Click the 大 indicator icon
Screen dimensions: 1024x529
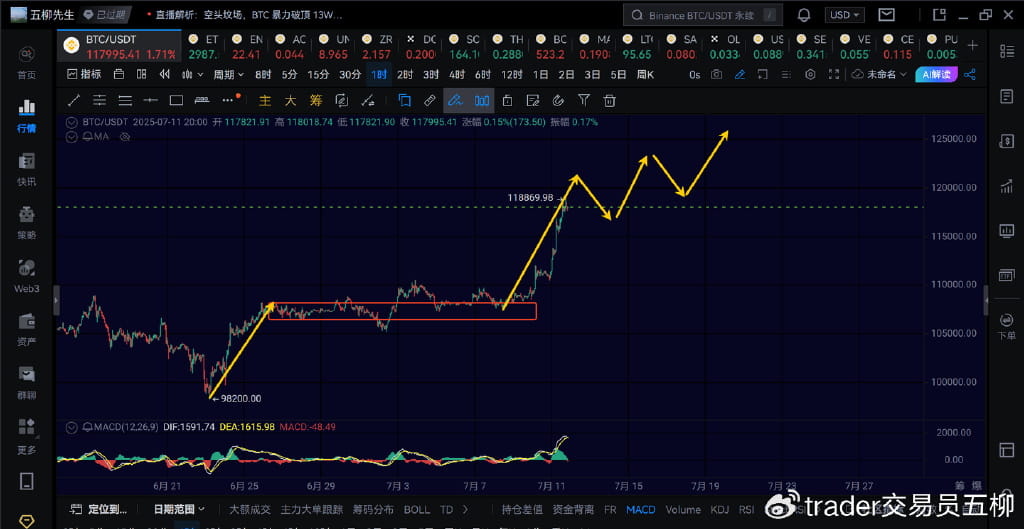(x=291, y=101)
